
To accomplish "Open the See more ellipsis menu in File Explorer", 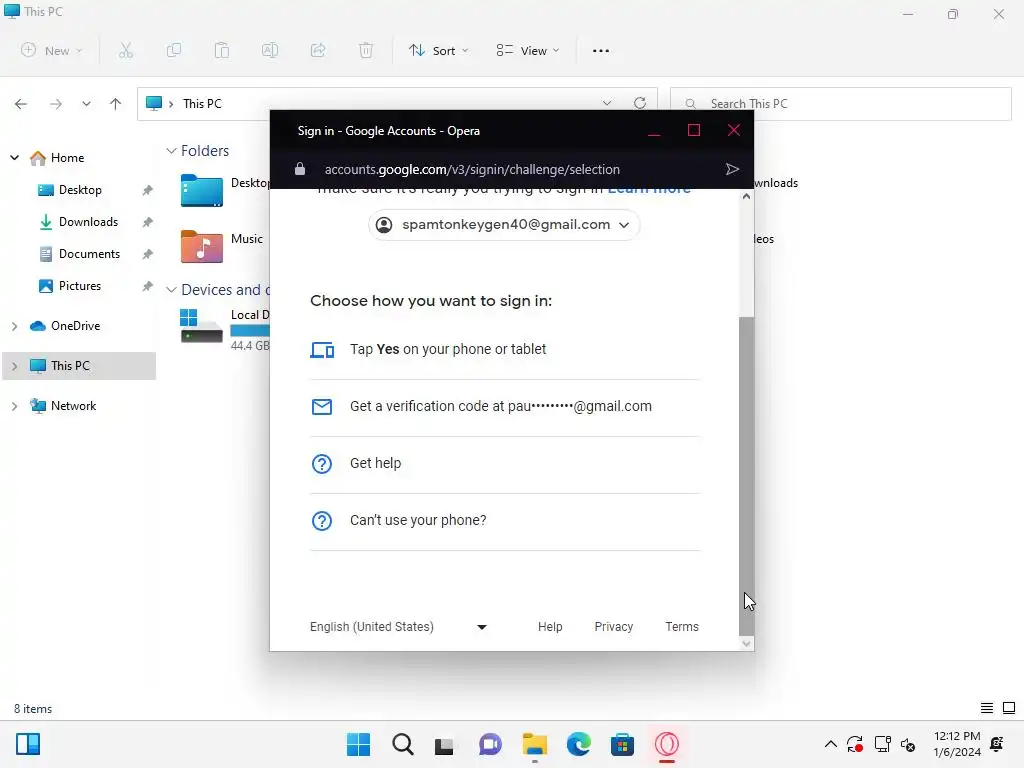I will 600,51.
